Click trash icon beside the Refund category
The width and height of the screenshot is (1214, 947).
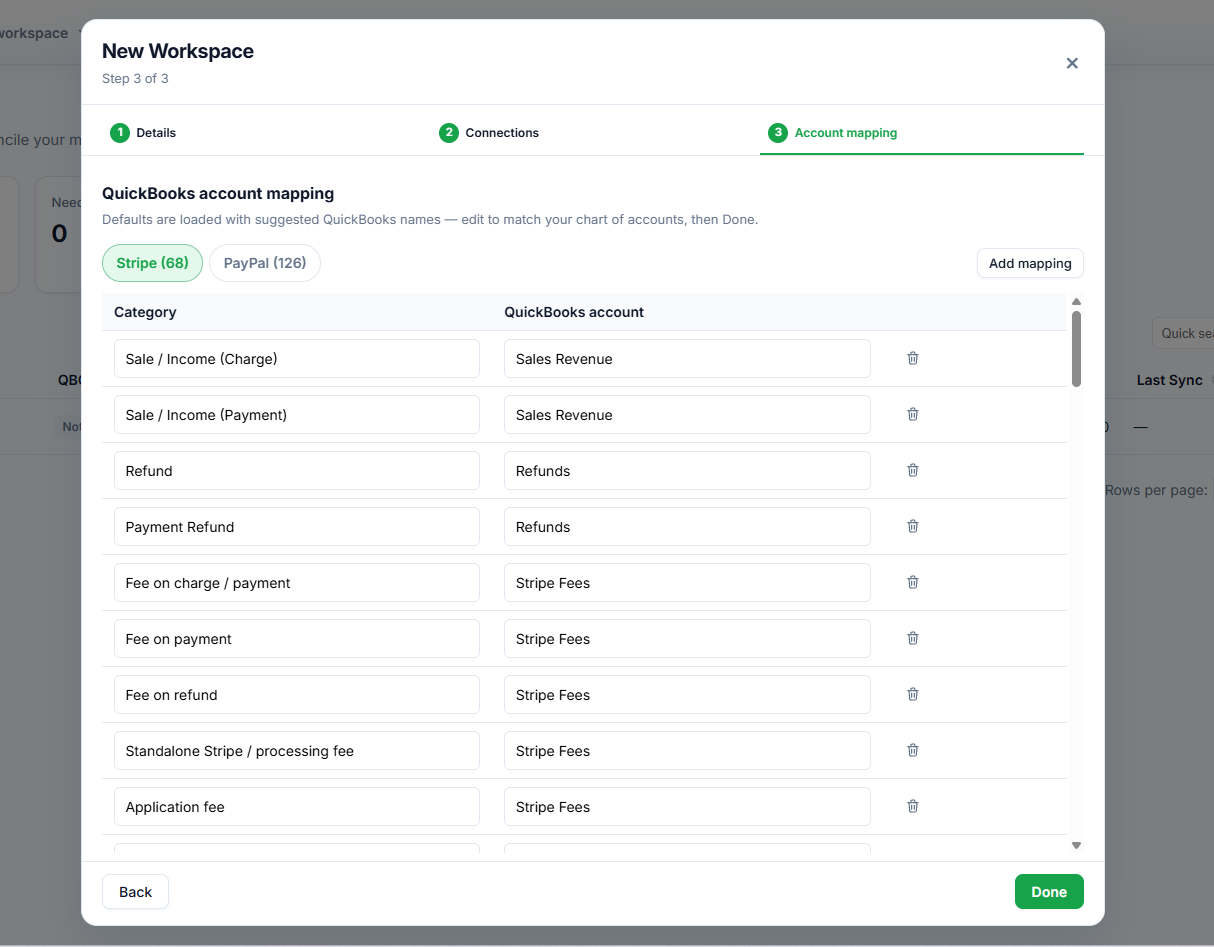[x=912, y=470]
